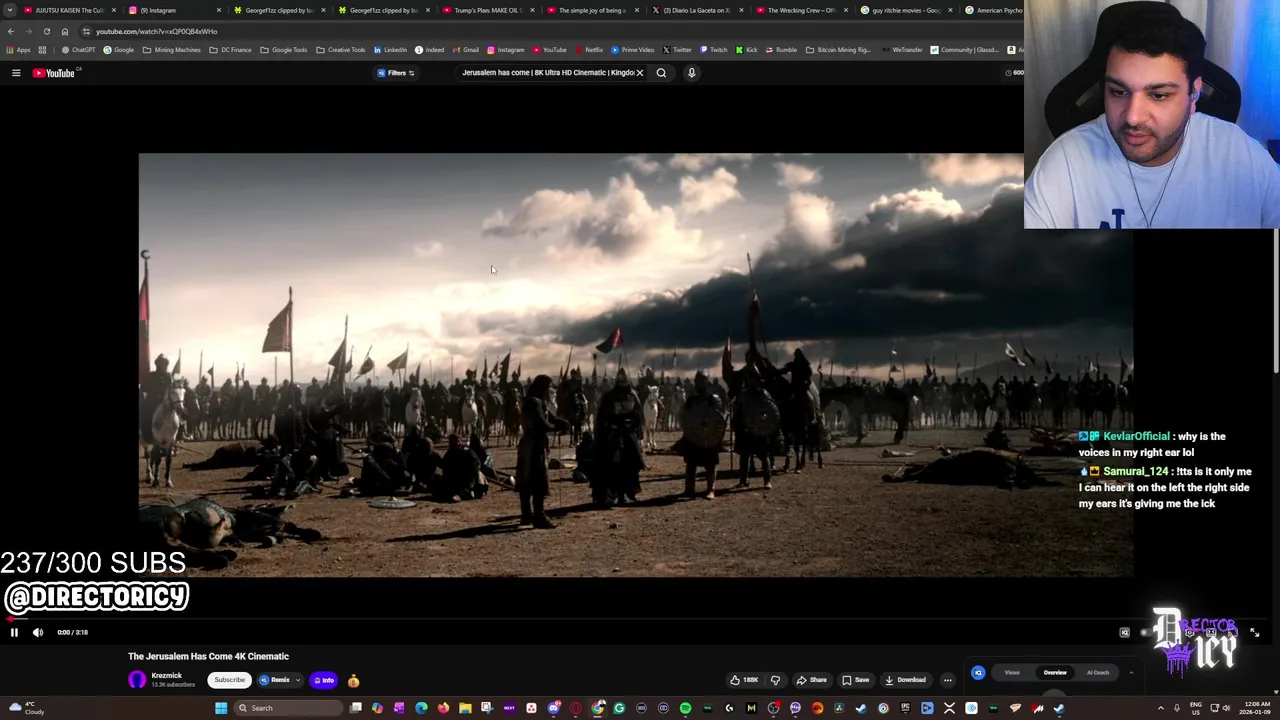The height and width of the screenshot is (720, 1280).
Task: Click the address bar URL
Action: point(156,31)
